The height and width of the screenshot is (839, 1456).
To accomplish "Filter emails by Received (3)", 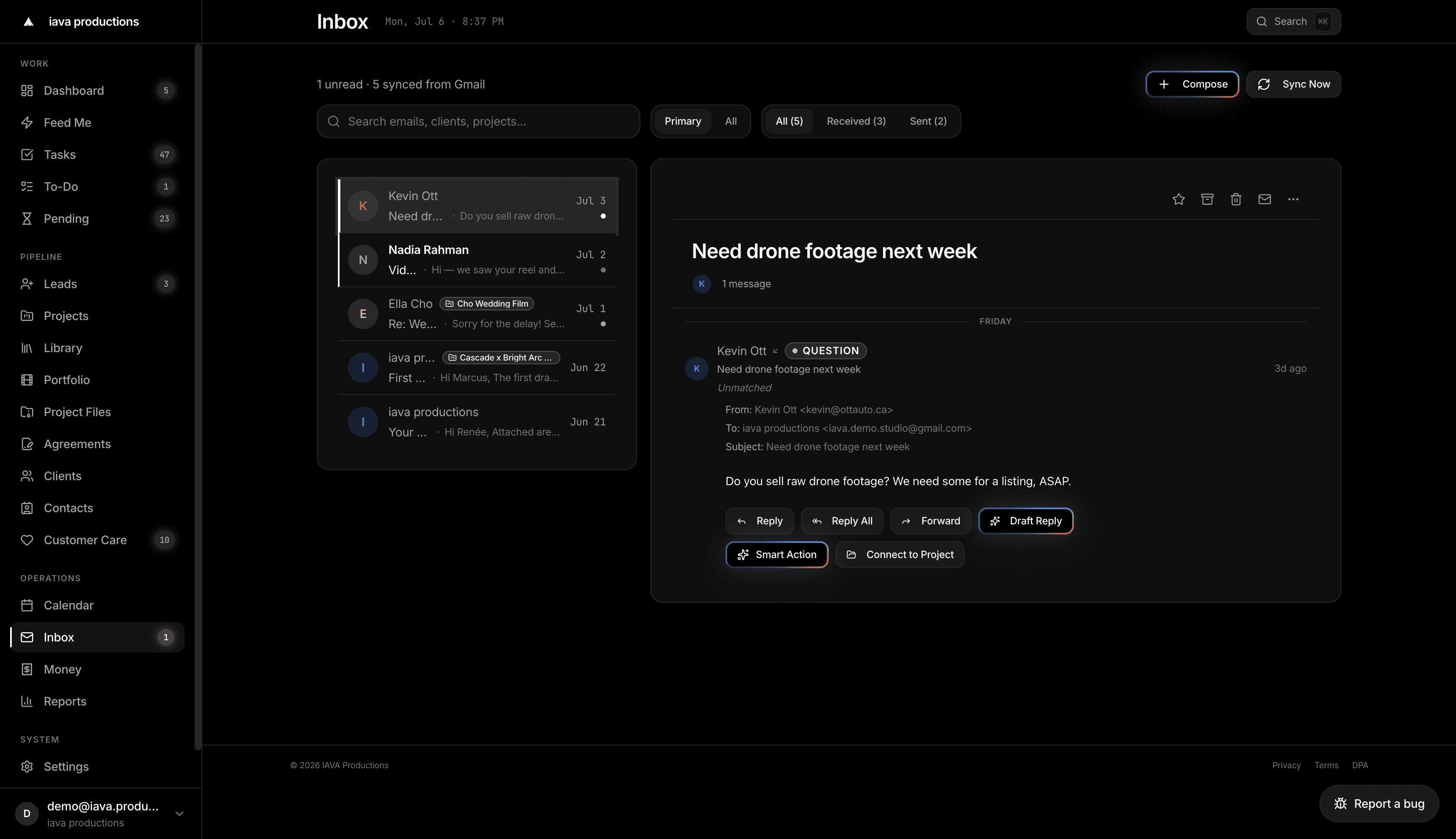I will 856,121.
